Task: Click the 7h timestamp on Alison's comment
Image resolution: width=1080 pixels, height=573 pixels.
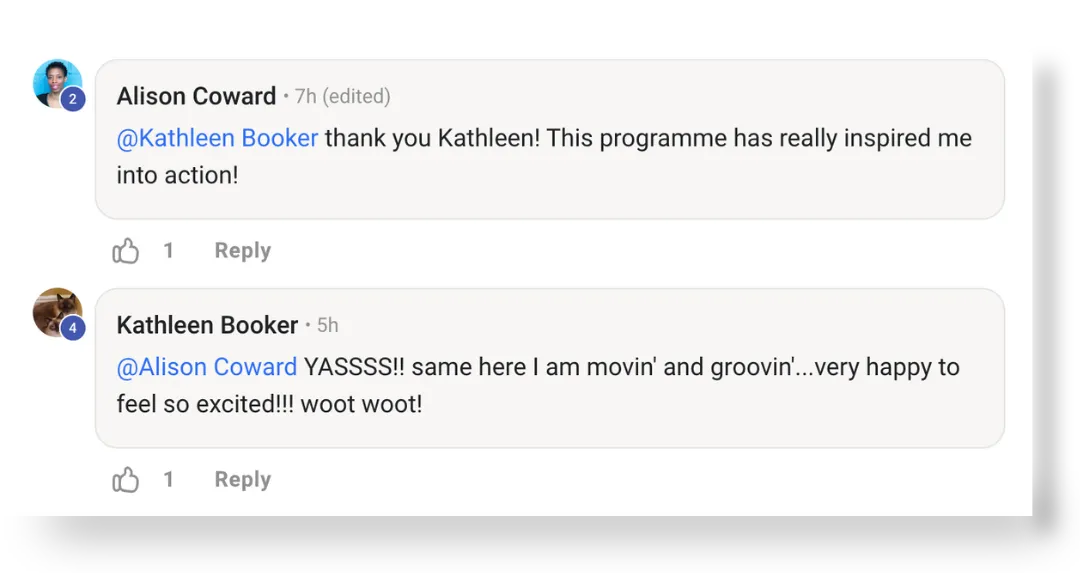Action: pyautogui.click(x=306, y=96)
